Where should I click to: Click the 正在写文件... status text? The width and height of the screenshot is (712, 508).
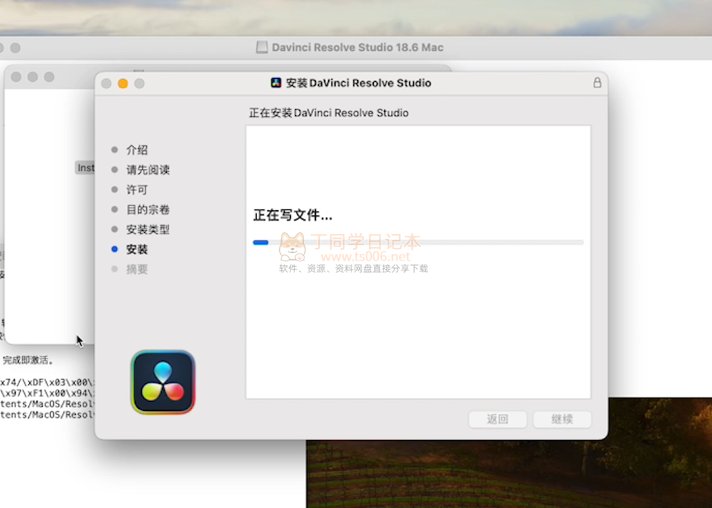(x=293, y=215)
